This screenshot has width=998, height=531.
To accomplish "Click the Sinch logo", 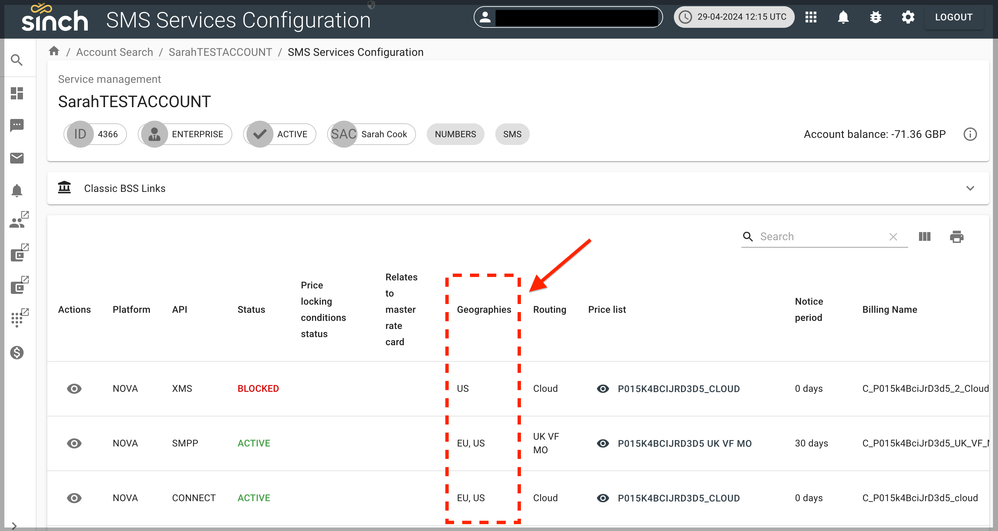I will point(54,18).
